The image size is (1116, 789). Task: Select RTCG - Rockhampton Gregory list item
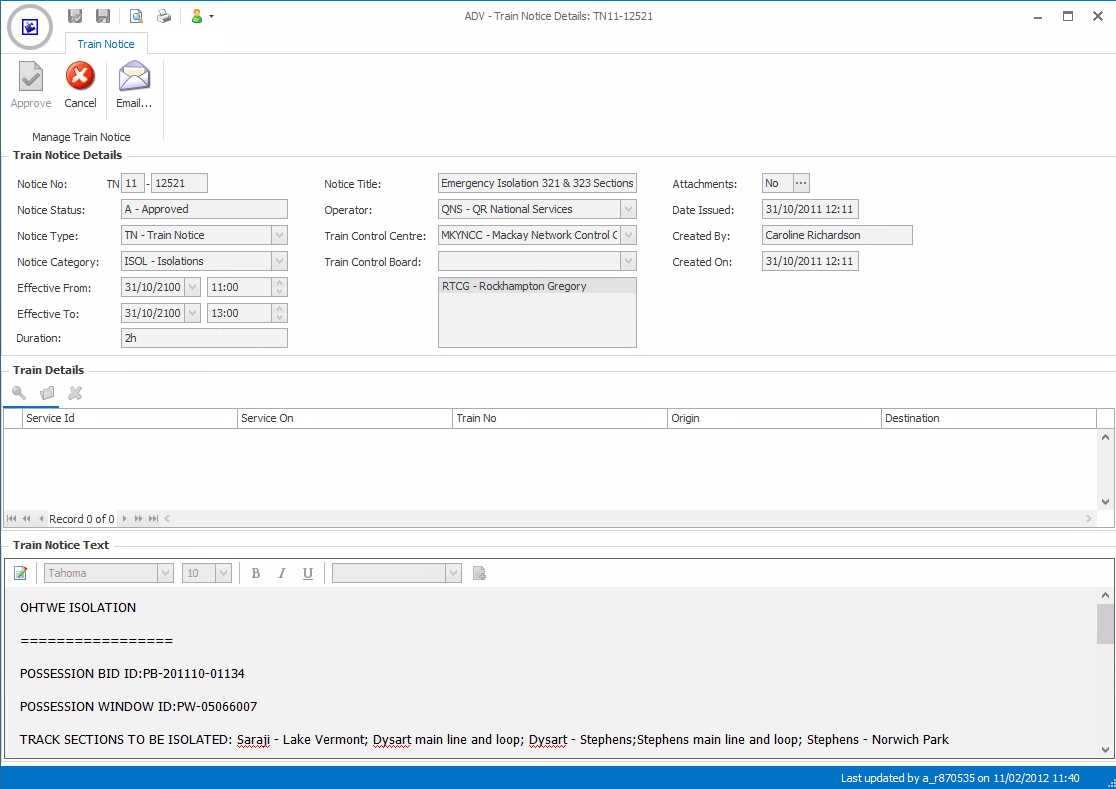[x=537, y=286]
